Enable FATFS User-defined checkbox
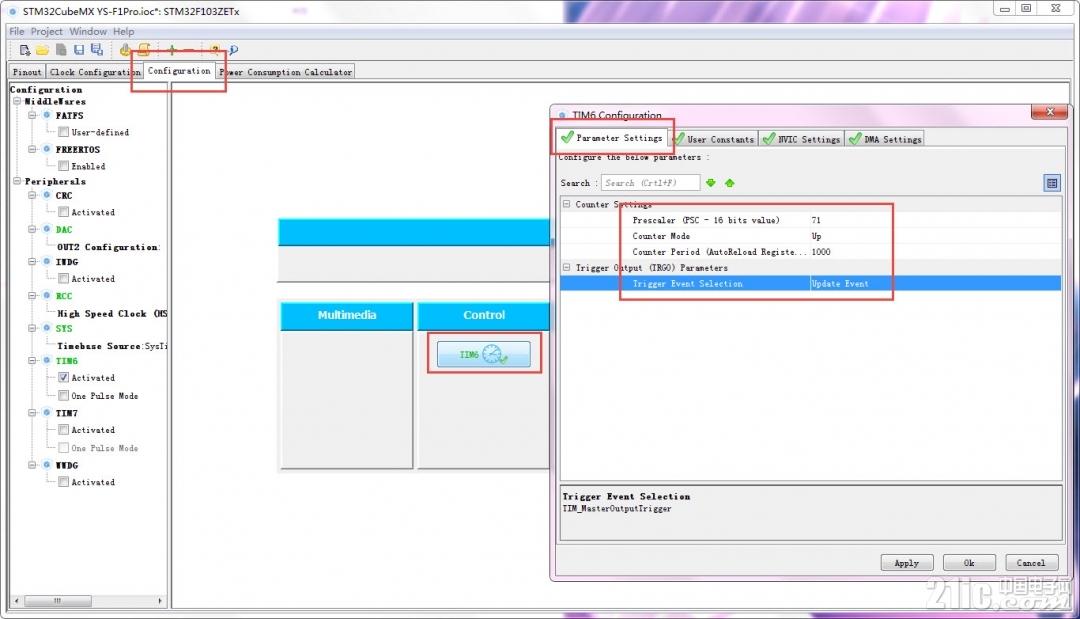The width and height of the screenshot is (1080, 619). pyautogui.click(x=63, y=132)
